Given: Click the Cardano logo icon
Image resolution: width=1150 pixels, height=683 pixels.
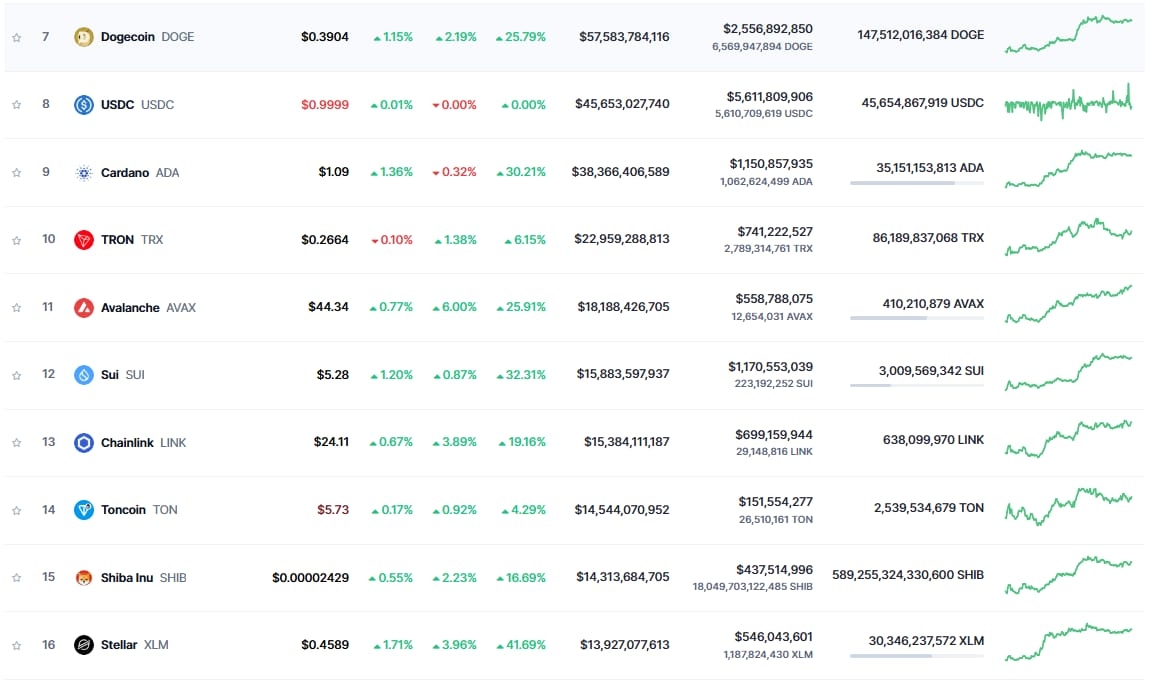Looking at the screenshot, I should click(x=84, y=173).
